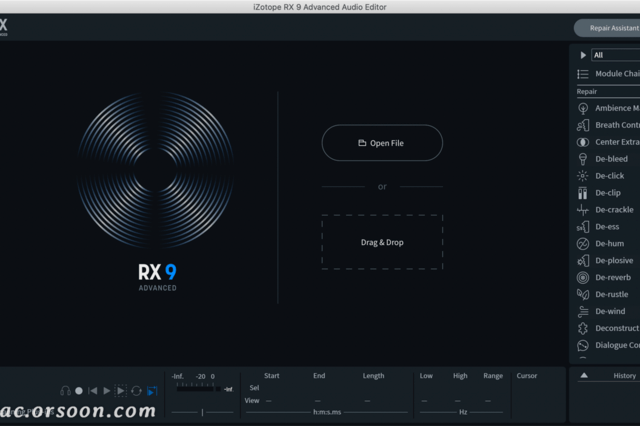The height and width of the screenshot is (426, 640).
Task: Click the output level meter bar
Action: pyautogui.click(x=198, y=389)
